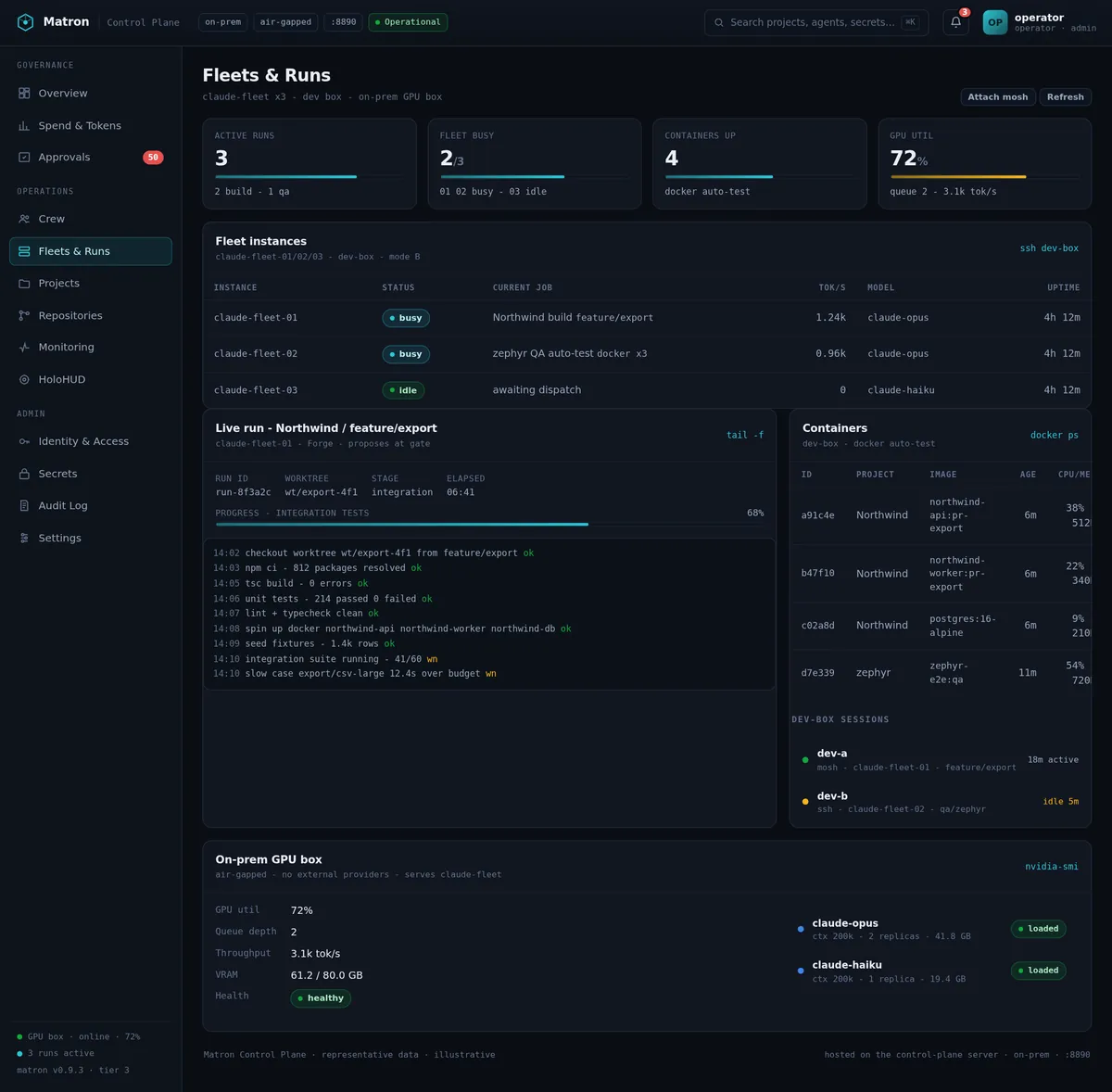Click the nvidia-smi link
Viewport: 1112px width, 1092px height.
pyautogui.click(x=1051, y=867)
